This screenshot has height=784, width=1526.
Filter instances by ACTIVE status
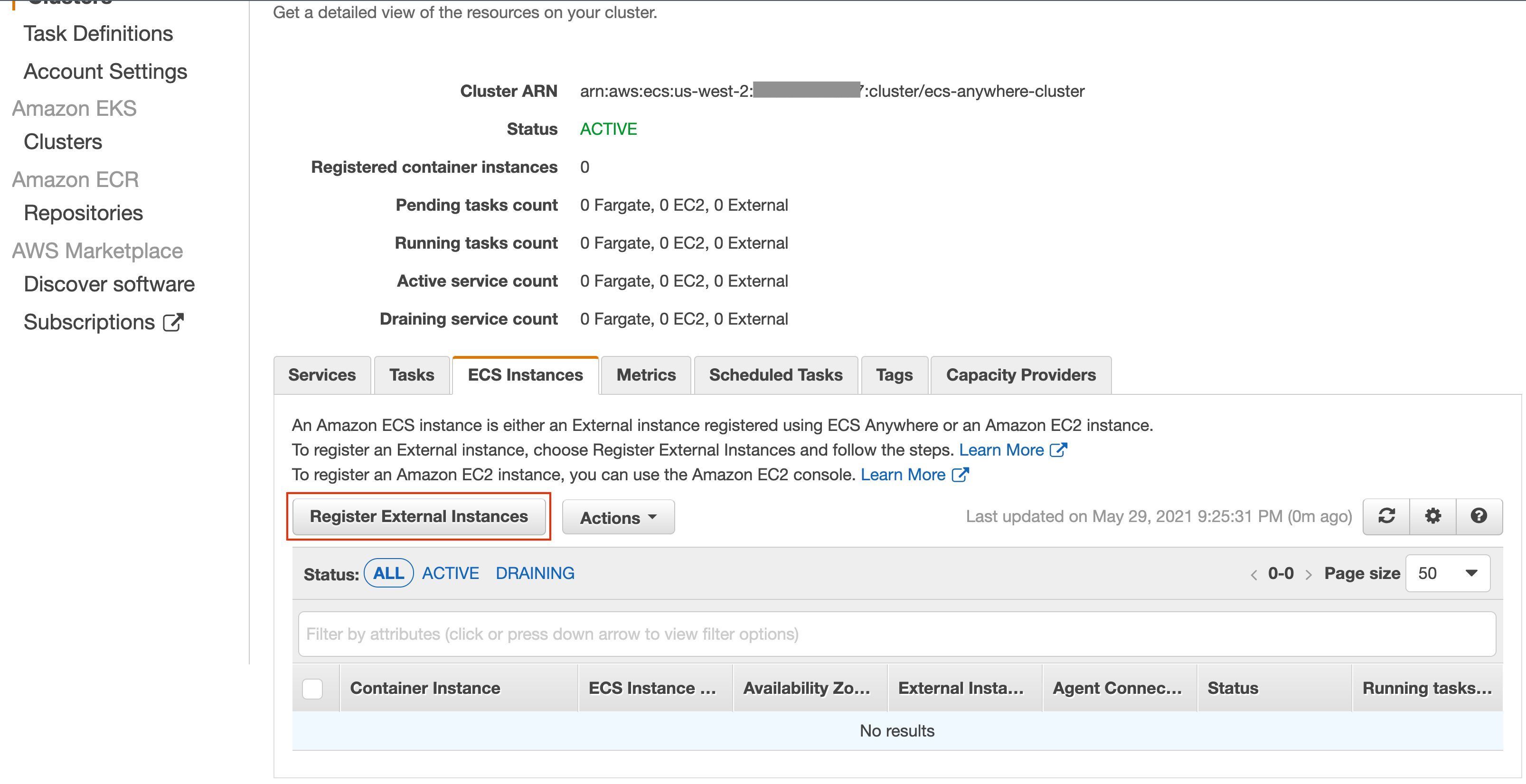(450, 573)
